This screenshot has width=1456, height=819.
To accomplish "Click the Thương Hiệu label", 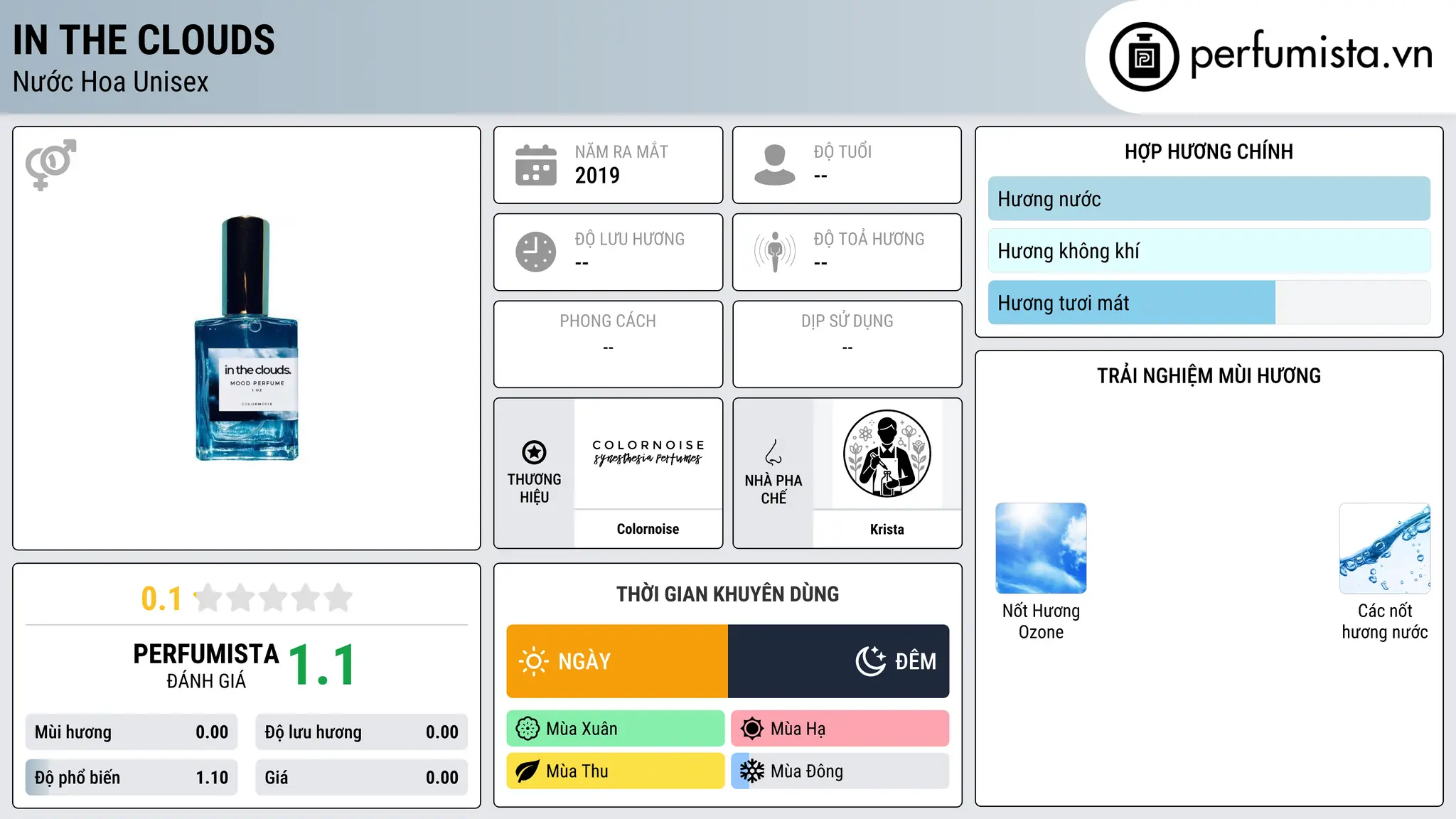I will [534, 488].
